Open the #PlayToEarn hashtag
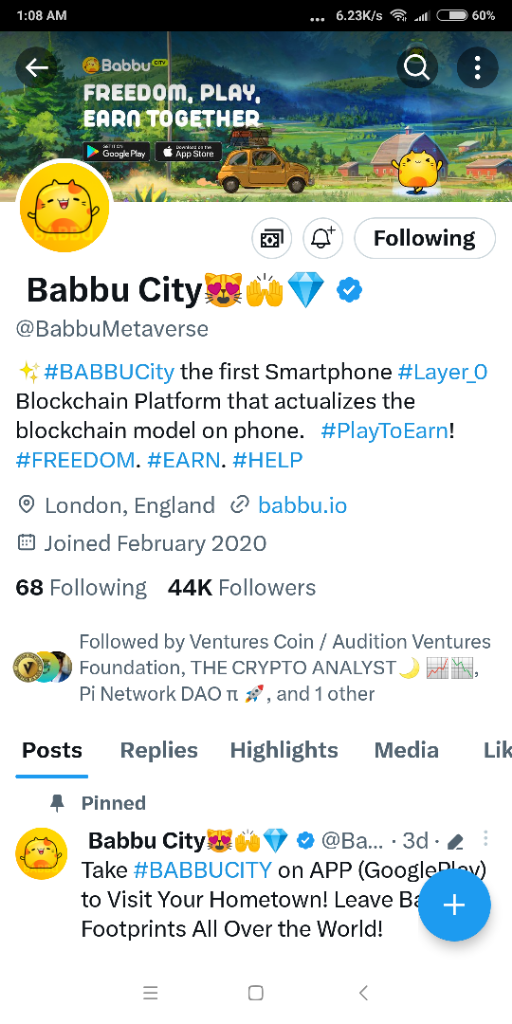The width and height of the screenshot is (512, 1024). 385,430
